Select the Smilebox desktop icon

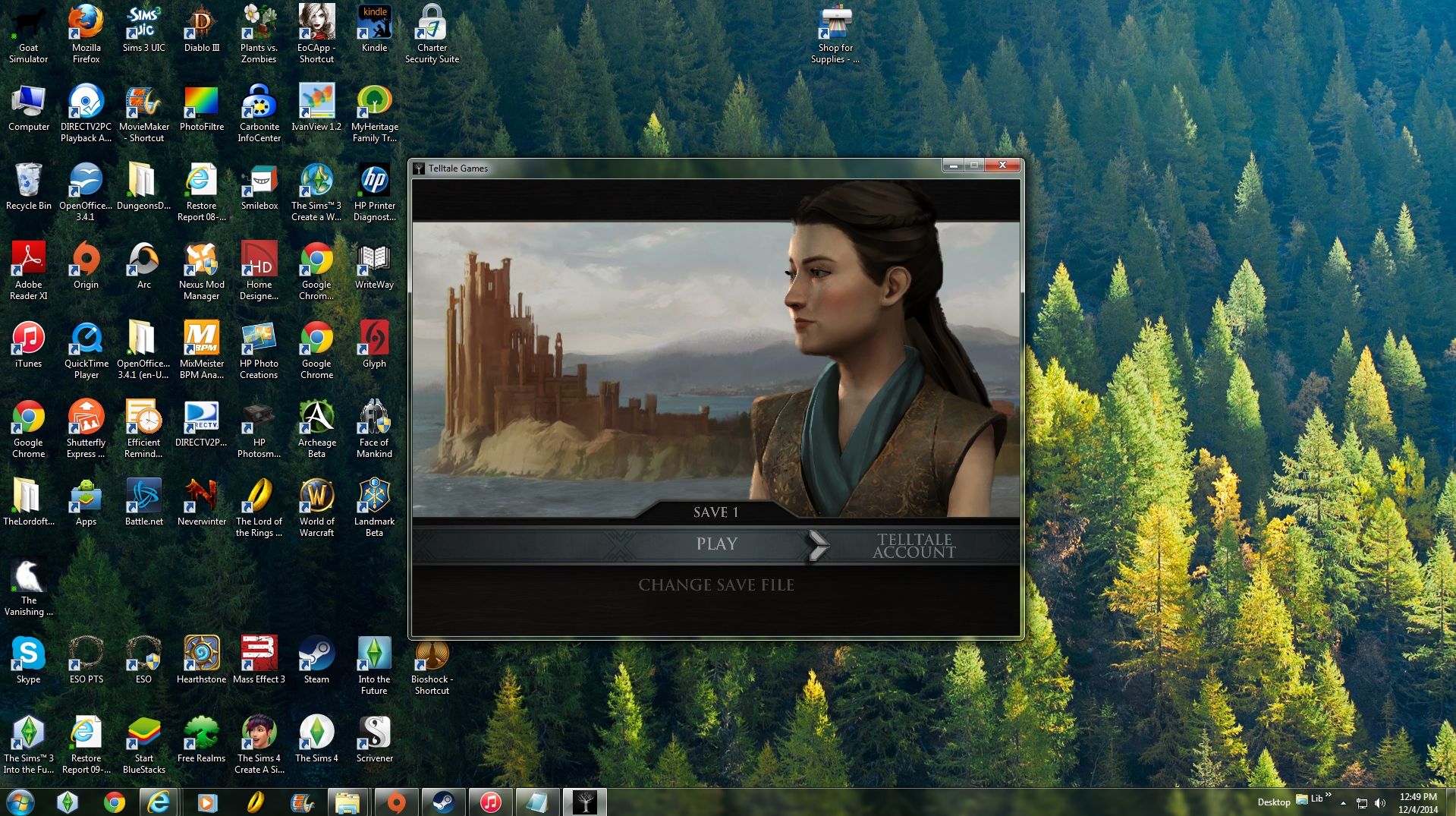point(259,187)
